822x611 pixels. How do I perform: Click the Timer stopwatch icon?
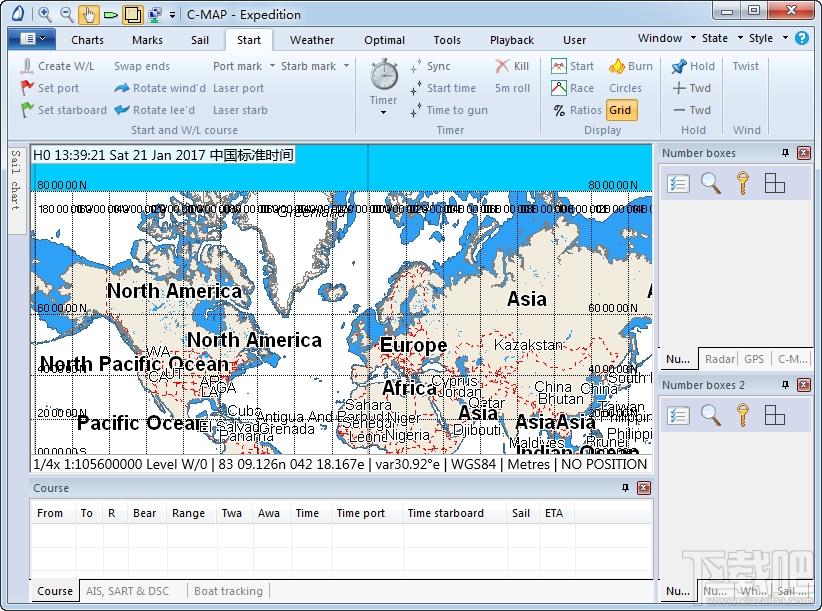click(384, 74)
